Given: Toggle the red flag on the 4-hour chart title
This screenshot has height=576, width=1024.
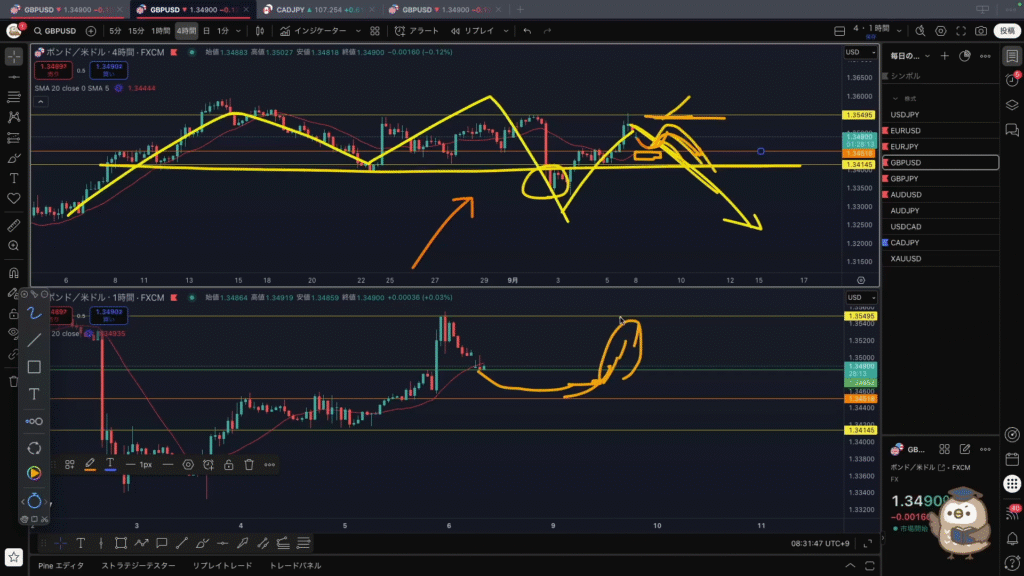Looking at the screenshot, I should pyautogui.click(x=174, y=52).
